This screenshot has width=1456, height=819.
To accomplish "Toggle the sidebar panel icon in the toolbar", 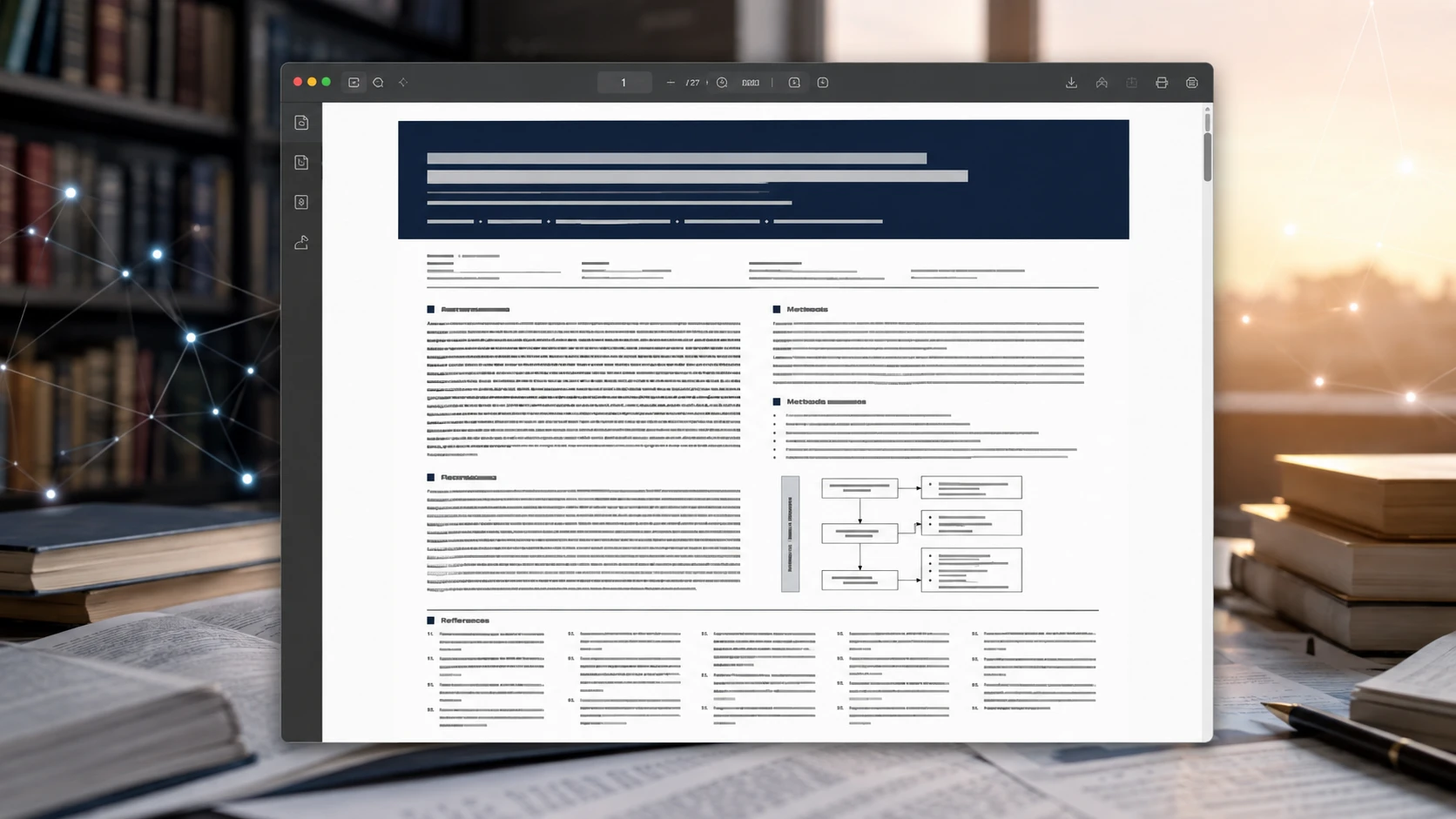I will pyautogui.click(x=354, y=83).
